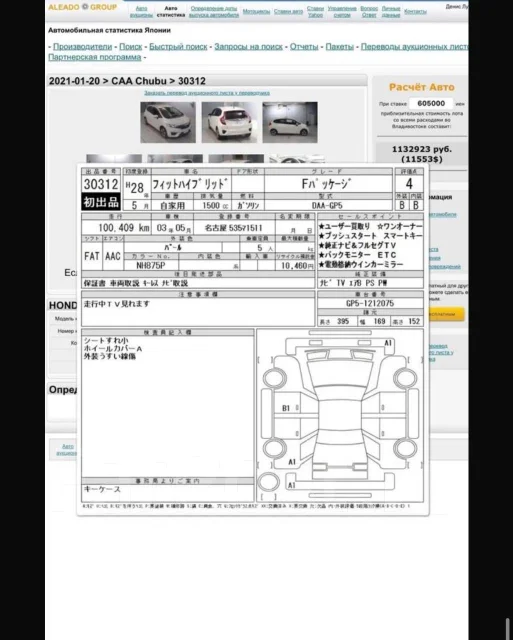Click the 初出品 black label
The width and height of the screenshot is (513, 640).
[101, 202]
